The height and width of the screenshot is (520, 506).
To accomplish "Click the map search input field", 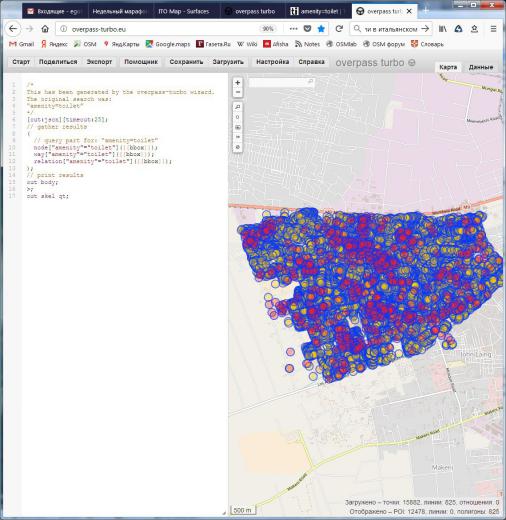I will pos(281,82).
